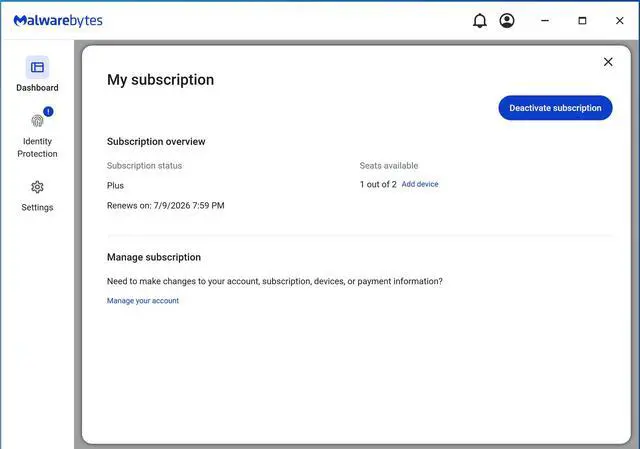
Task: Click the Need to make changes sentence
Action: point(275,281)
